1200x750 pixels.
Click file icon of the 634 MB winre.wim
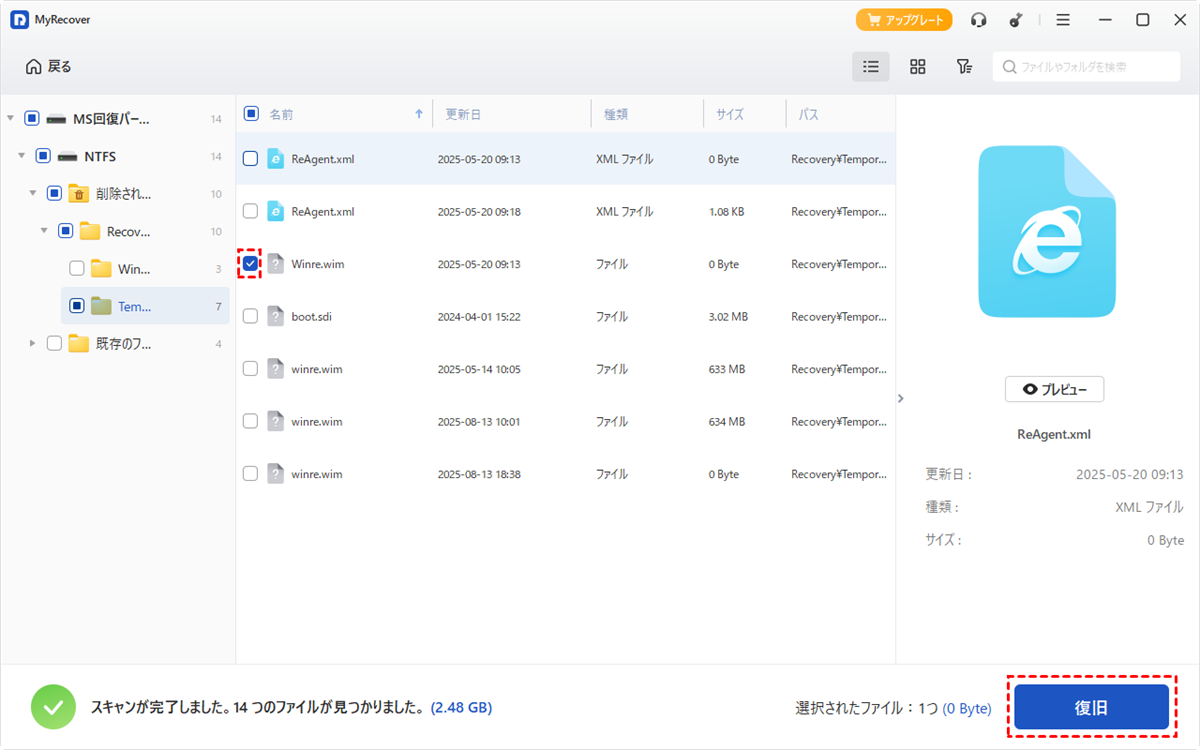275,421
